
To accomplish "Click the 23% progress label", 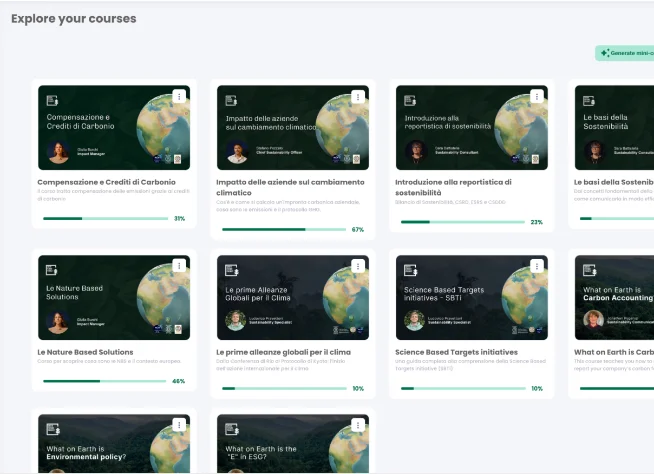I will pos(537,222).
